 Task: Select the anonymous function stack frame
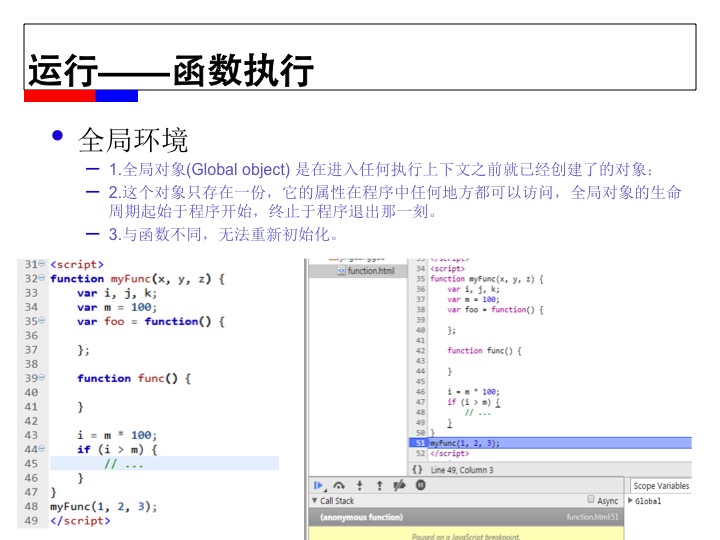point(358,517)
